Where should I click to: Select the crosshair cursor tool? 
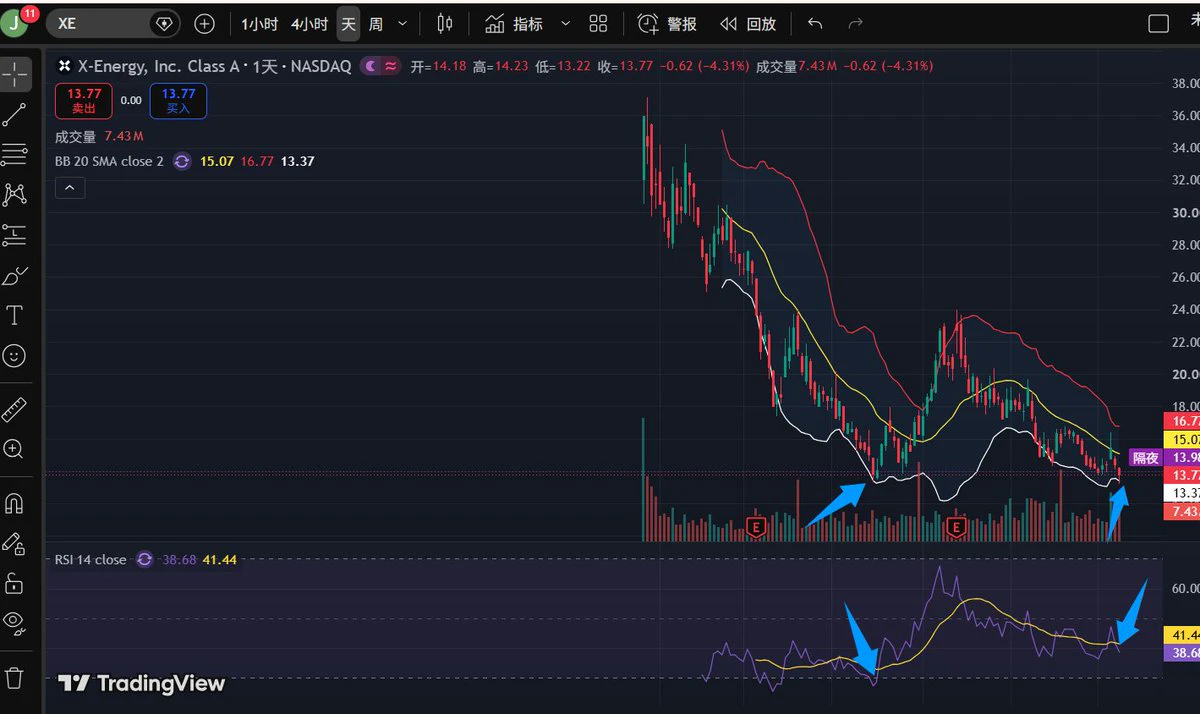15,75
